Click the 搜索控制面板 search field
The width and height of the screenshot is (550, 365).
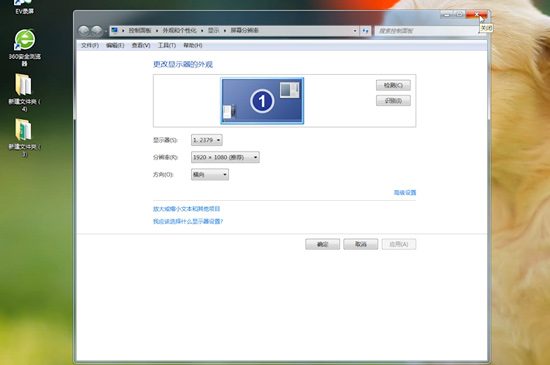(x=427, y=31)
